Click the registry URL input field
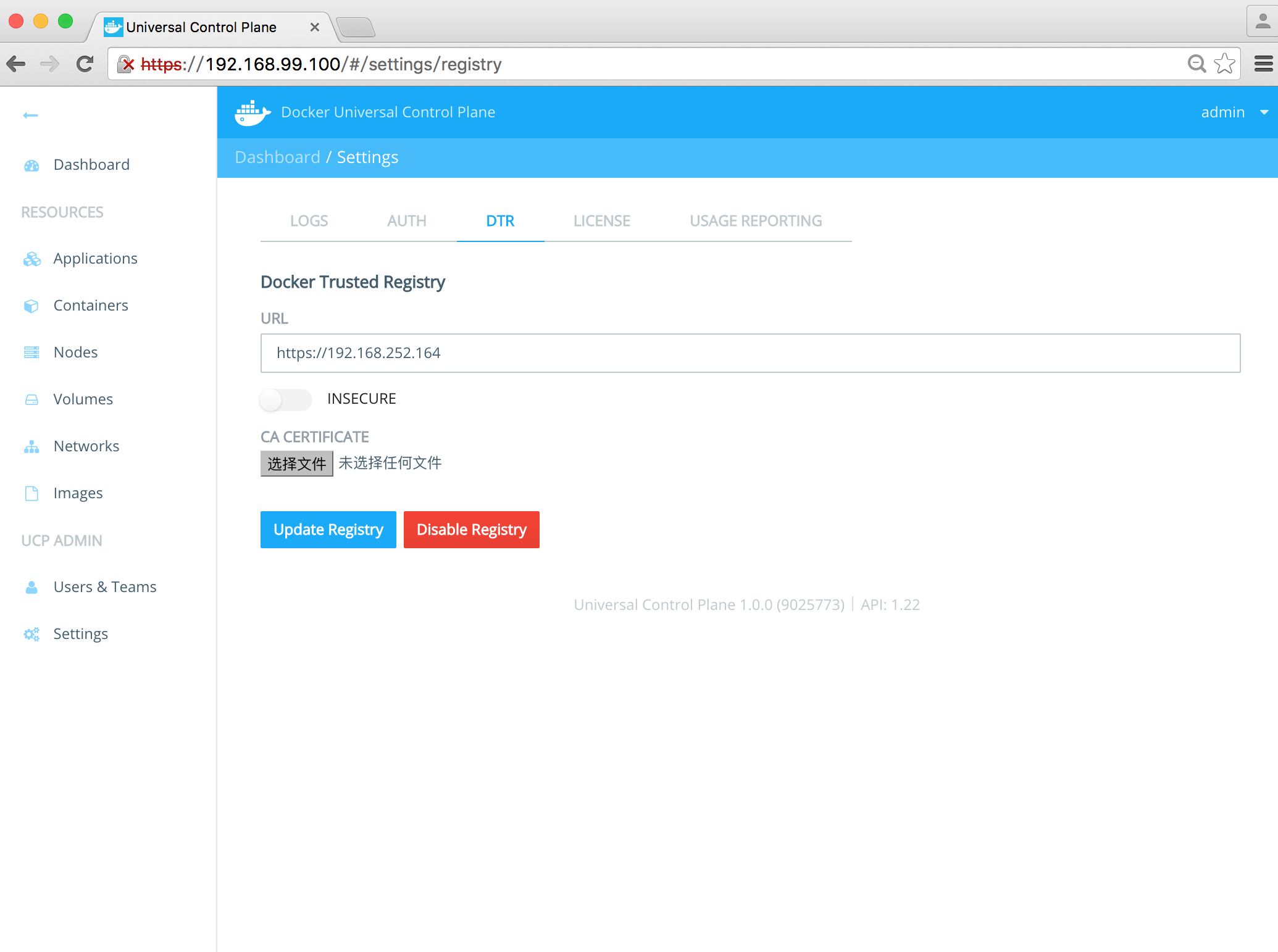 (x=750, y=353)
